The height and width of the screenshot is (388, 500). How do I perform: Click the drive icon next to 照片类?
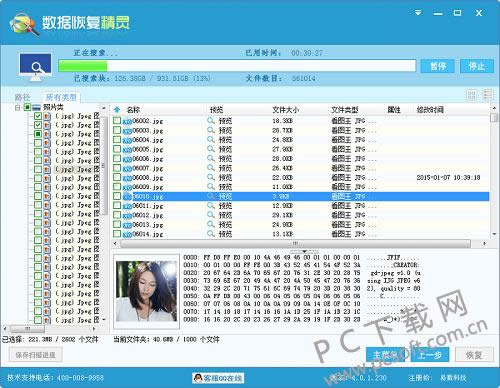point(37,107)
